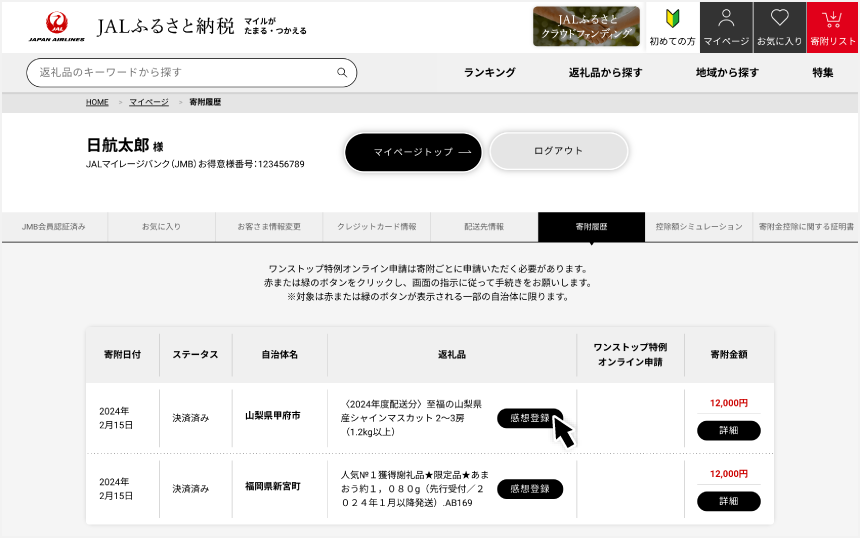Select the 配送先情報 tab

coord(484,227)
